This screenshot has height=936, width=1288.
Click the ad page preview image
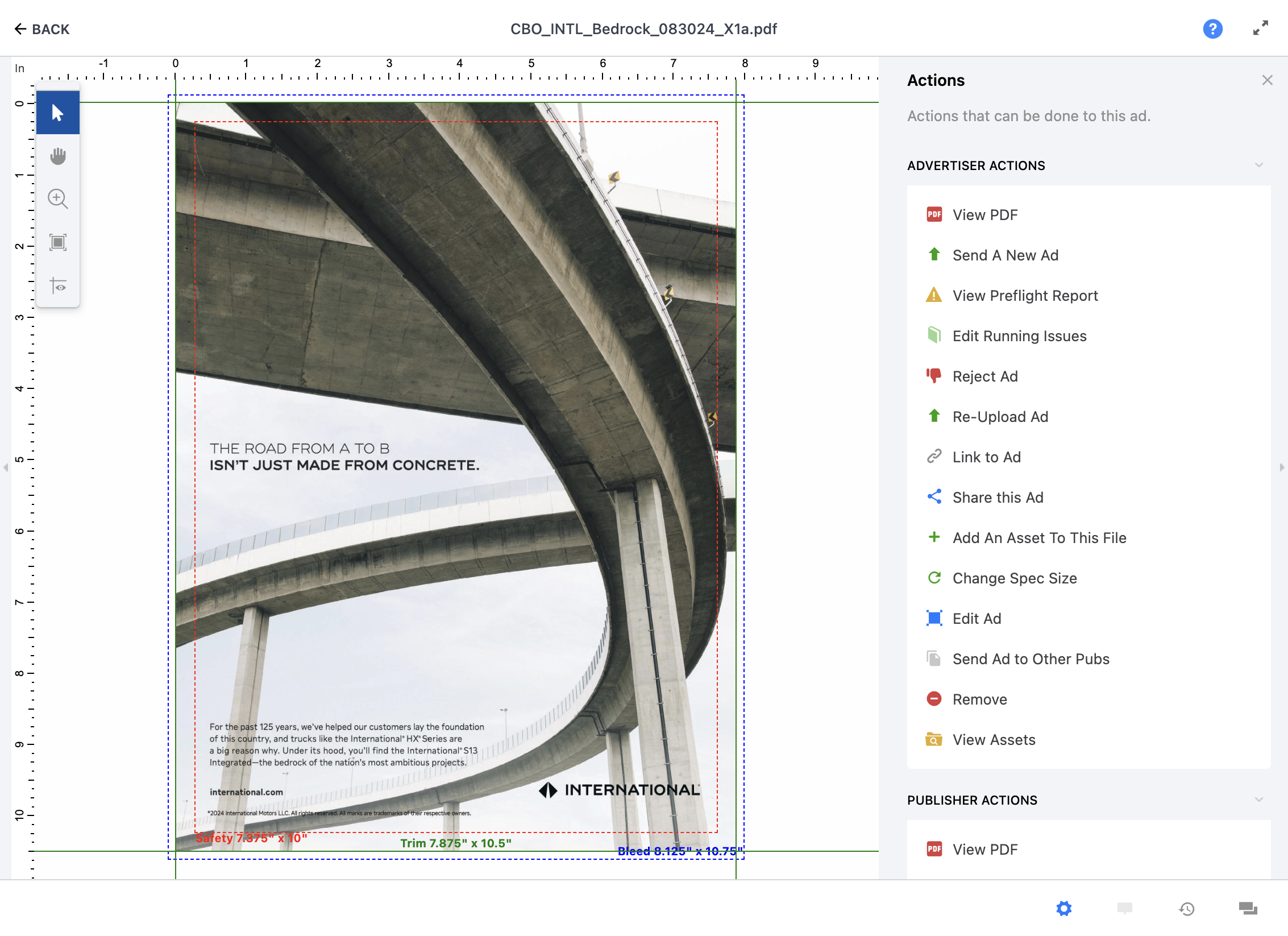coord(455,477)
